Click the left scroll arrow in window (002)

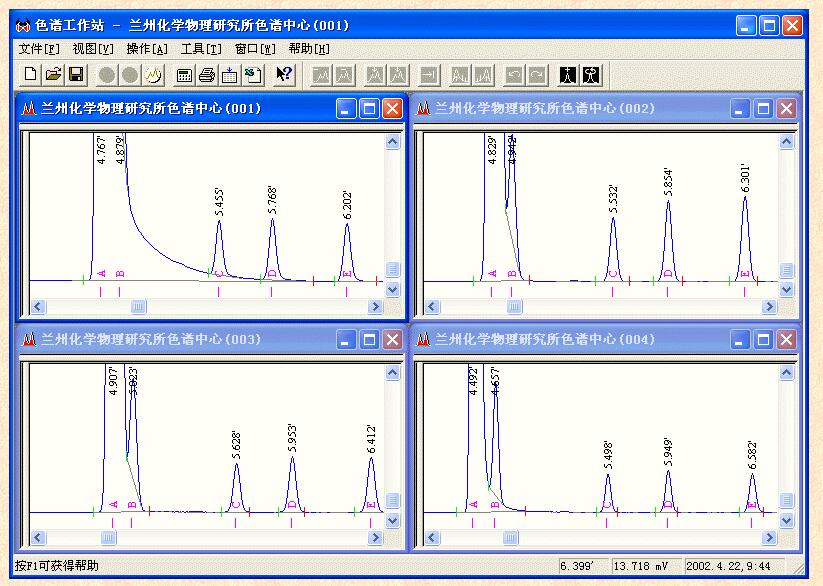coord(432,306)
